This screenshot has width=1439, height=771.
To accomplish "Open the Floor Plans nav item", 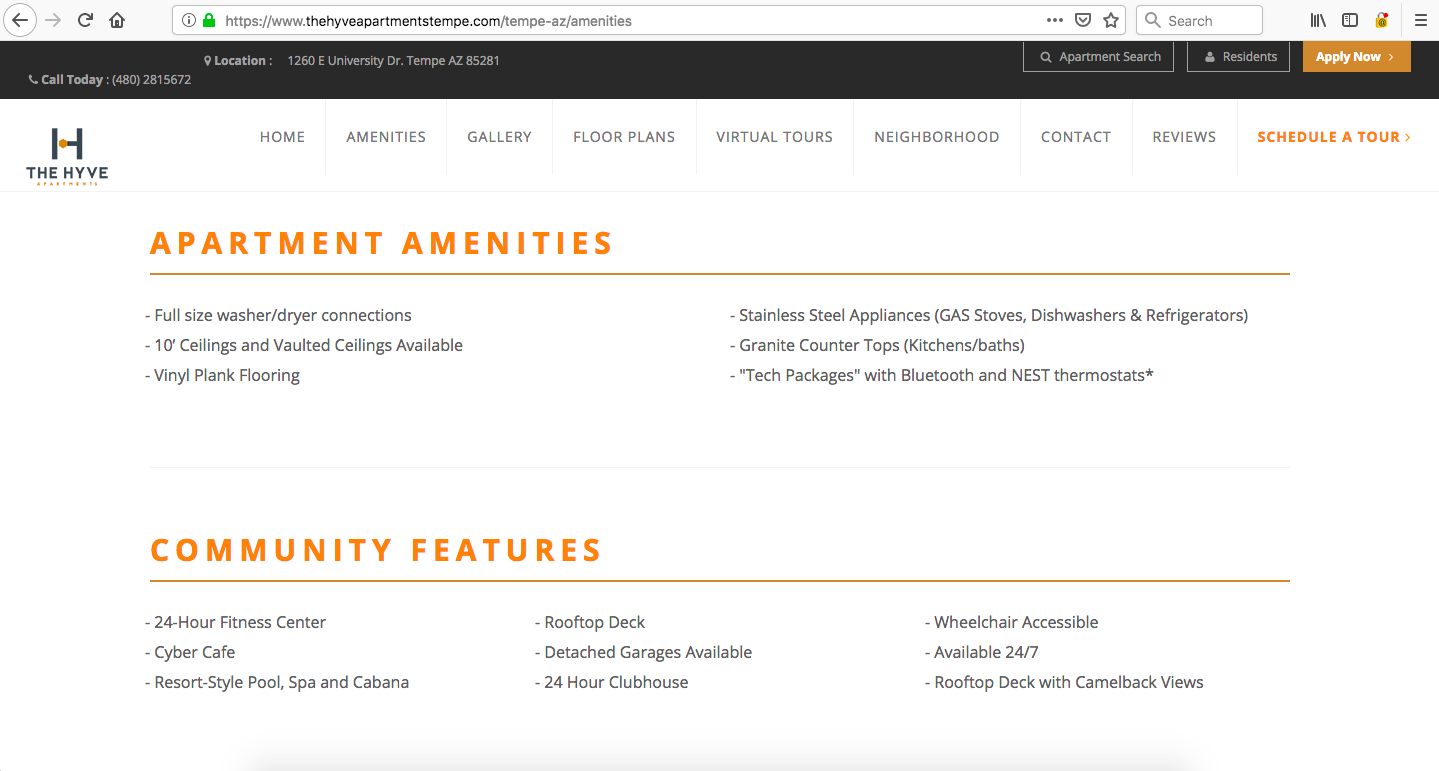I will [624, 137].
